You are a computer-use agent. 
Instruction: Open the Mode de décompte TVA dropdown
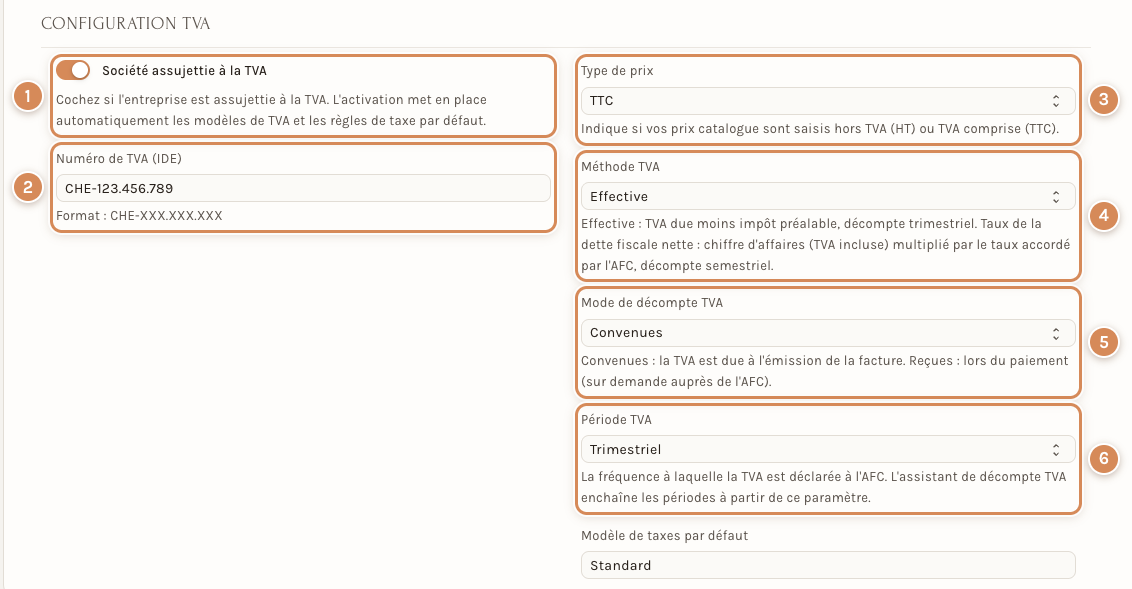pos(828,333)
